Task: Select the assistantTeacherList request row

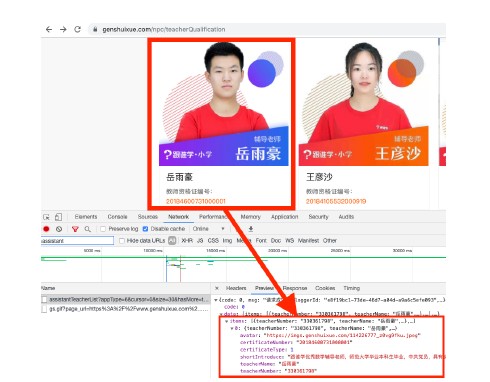Action: [x=126, y=299]
